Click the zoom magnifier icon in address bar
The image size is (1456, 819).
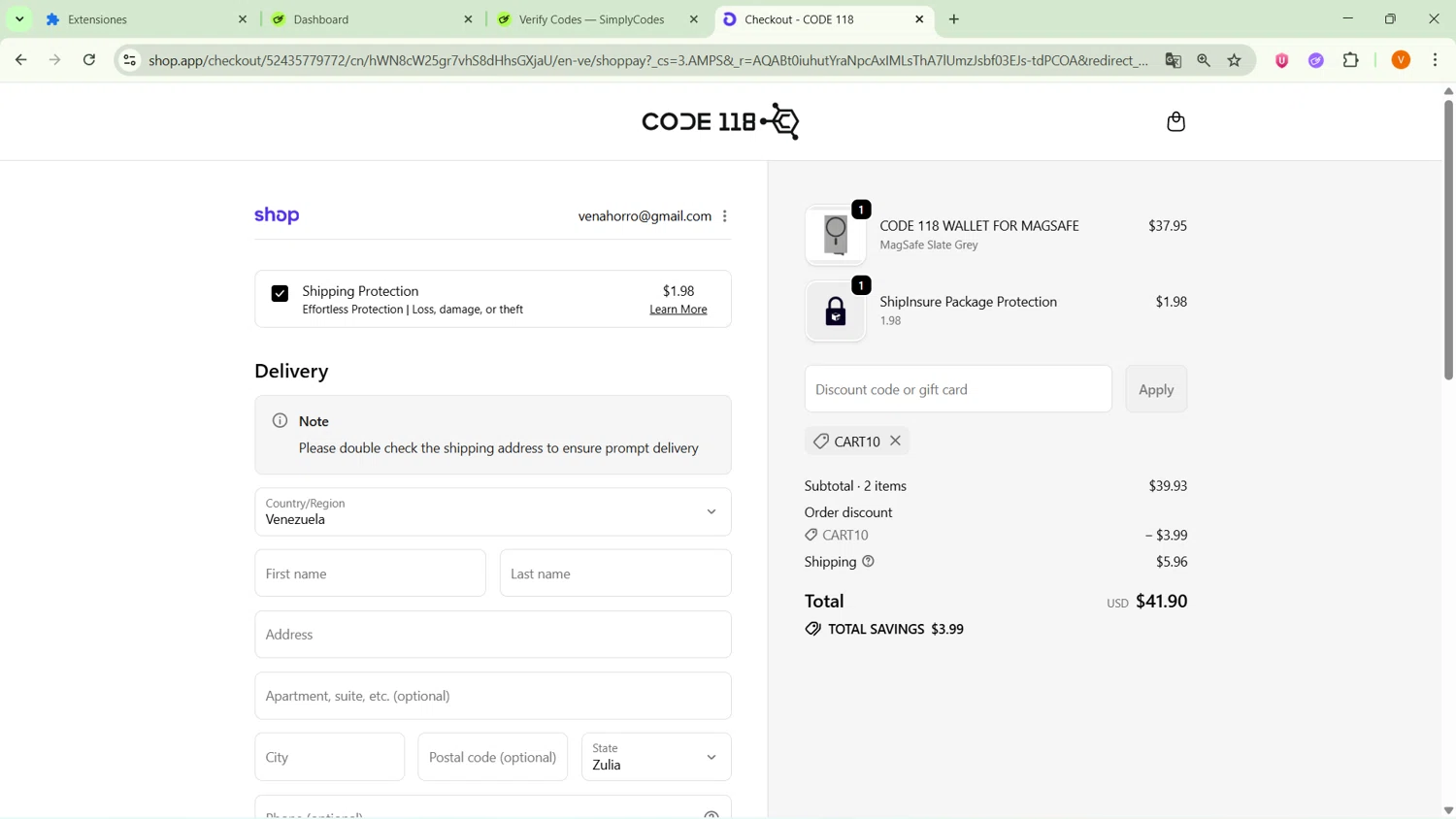point(1204,60)
